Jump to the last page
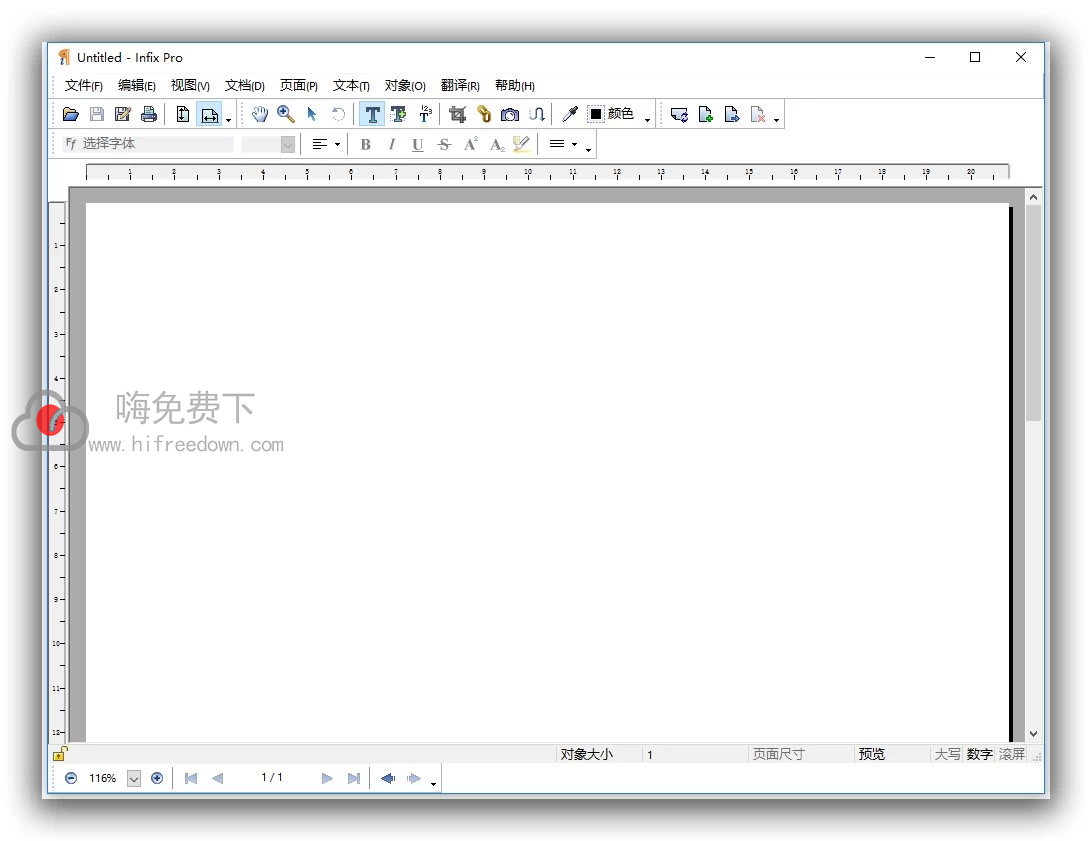 pos(354,778)
